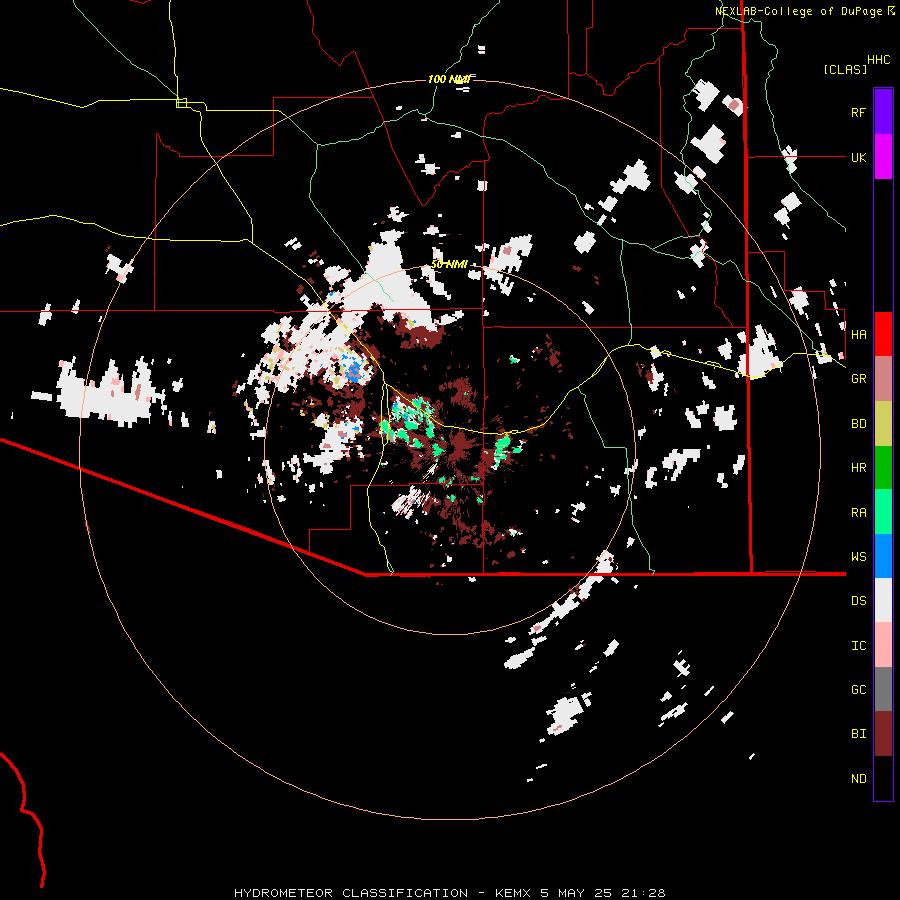Click the UK legend label
This screenshot has width=900, height=900.
coord(858,157)
